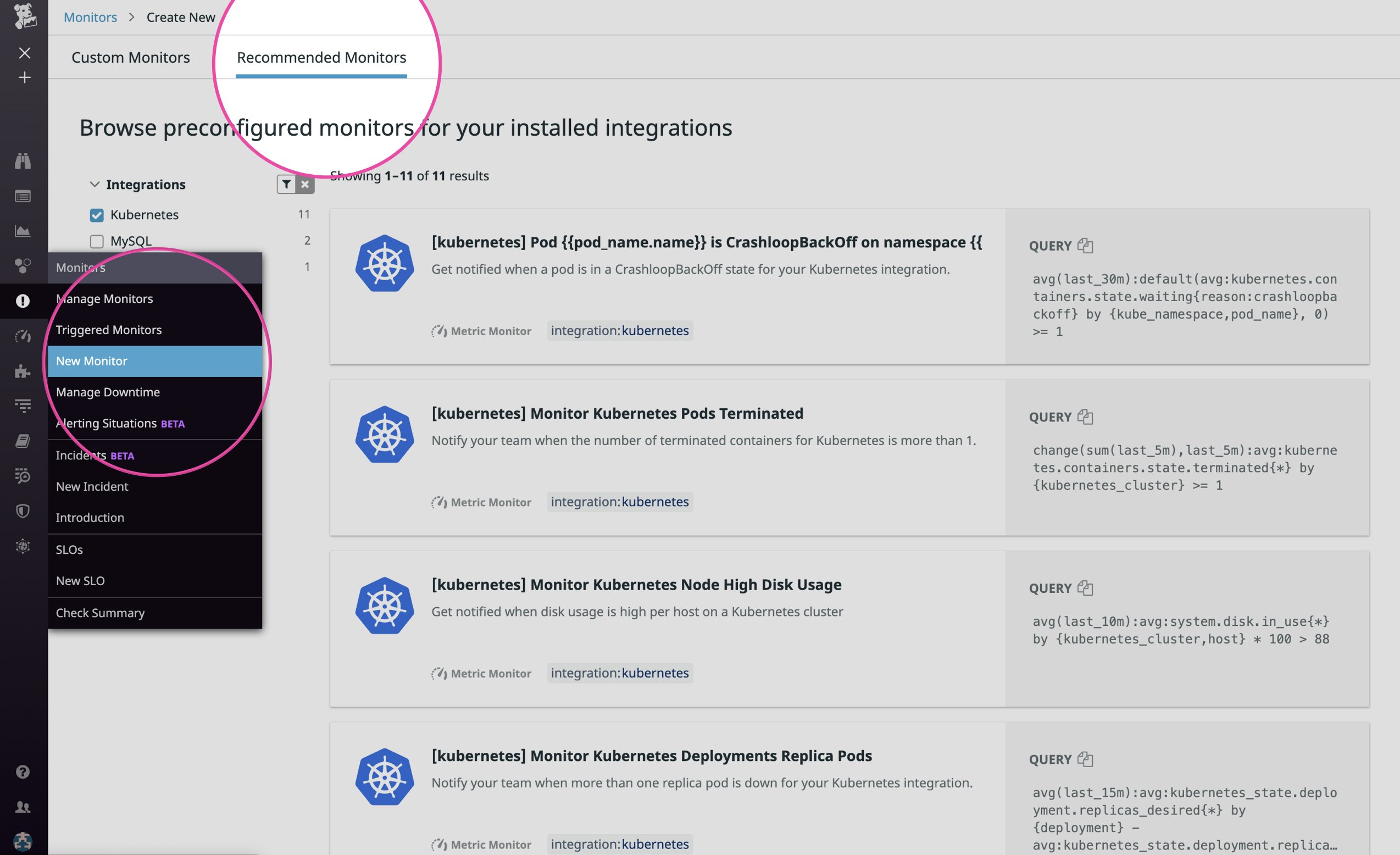Switch to the Custom Monitors tab
Image resolution: width=1400 pixels, height=855 pixels.
click(x=131, y=57)
